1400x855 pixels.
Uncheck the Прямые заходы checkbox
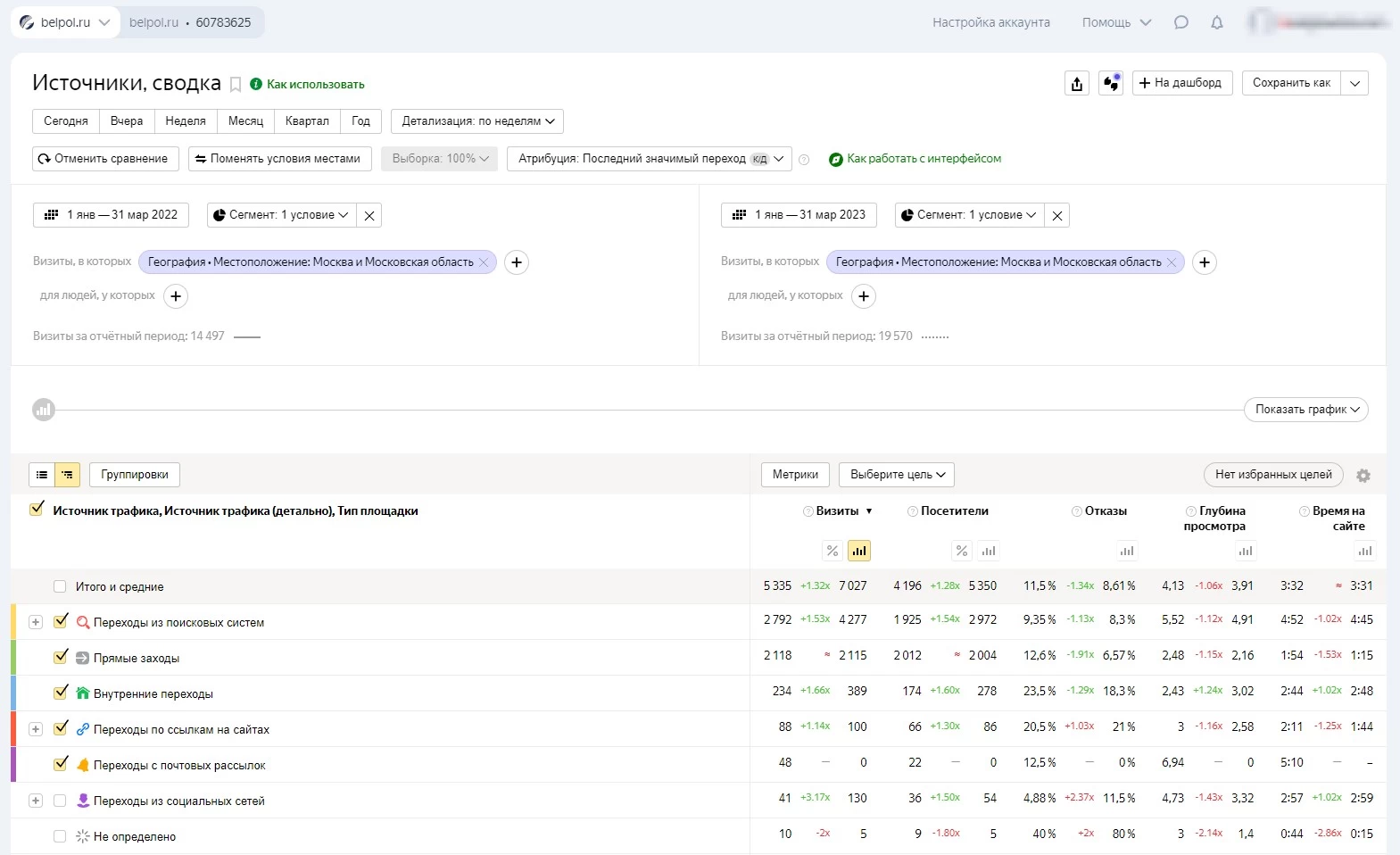pyautogui.click(x=61, y=657)
